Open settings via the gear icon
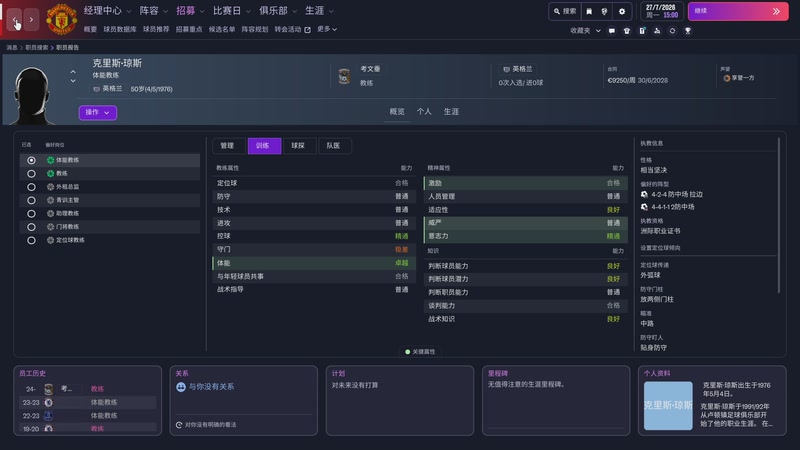The height and width of the screenshot is (450, 800). [622, 11]
